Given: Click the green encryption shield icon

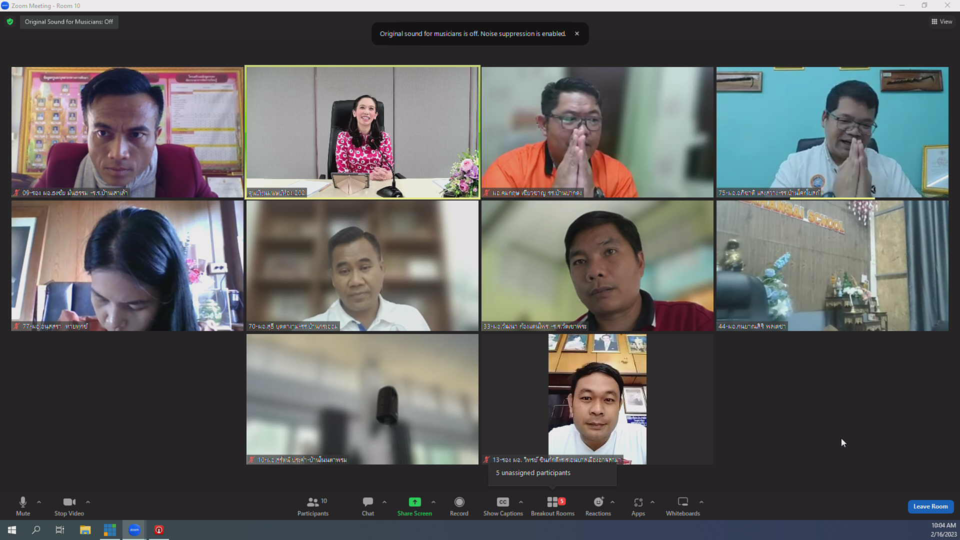Looking at the screenshot, I should (x=10, y=21).
